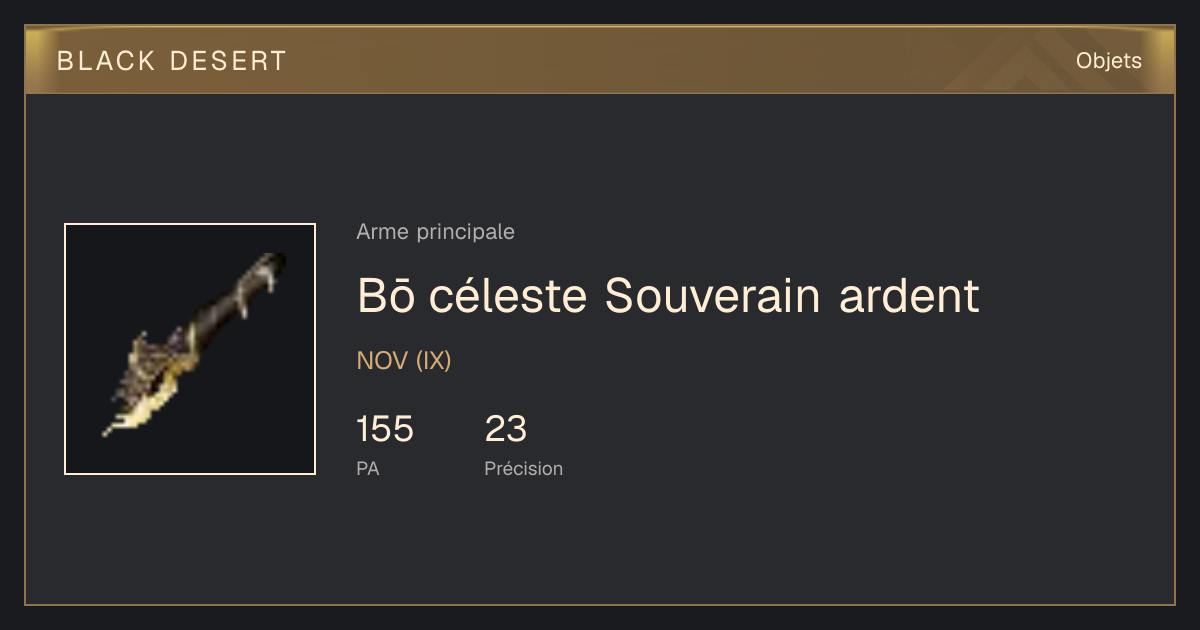1200x630 pixels.
Task: Click the gold header banner
Action: point(600,60)
